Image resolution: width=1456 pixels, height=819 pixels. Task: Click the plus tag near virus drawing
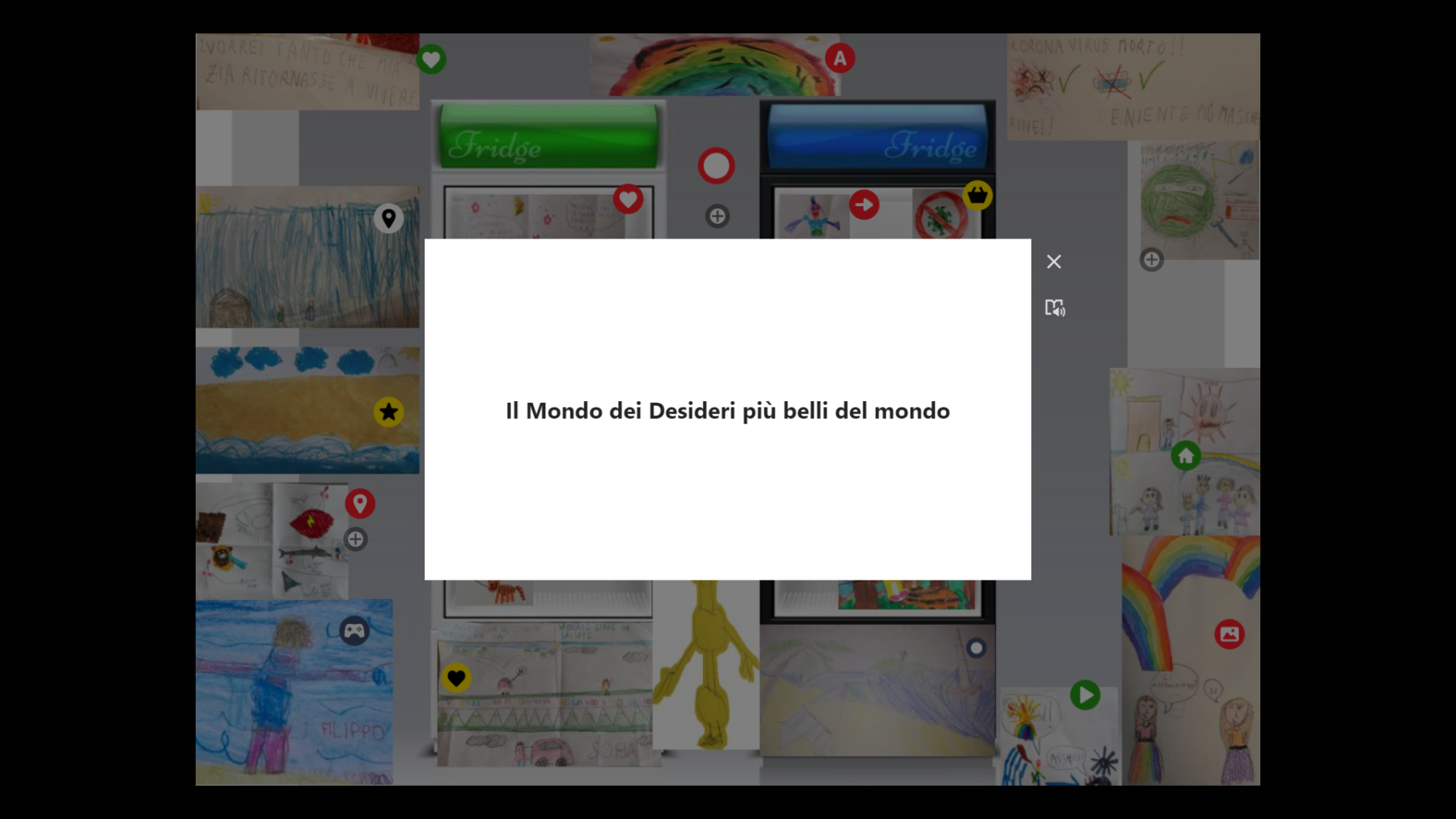tap(1152, 260)
